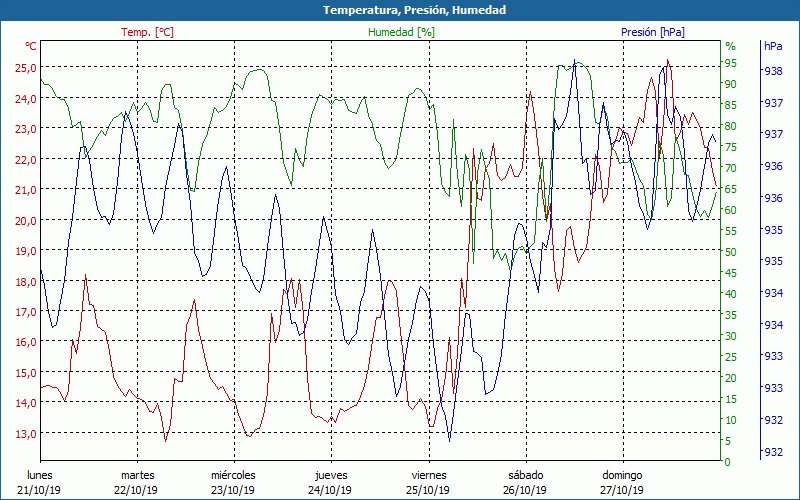This screenshot has width=800, height=500.
Task: Click the '25,0' temperature axis value
Action: (26, 68)
